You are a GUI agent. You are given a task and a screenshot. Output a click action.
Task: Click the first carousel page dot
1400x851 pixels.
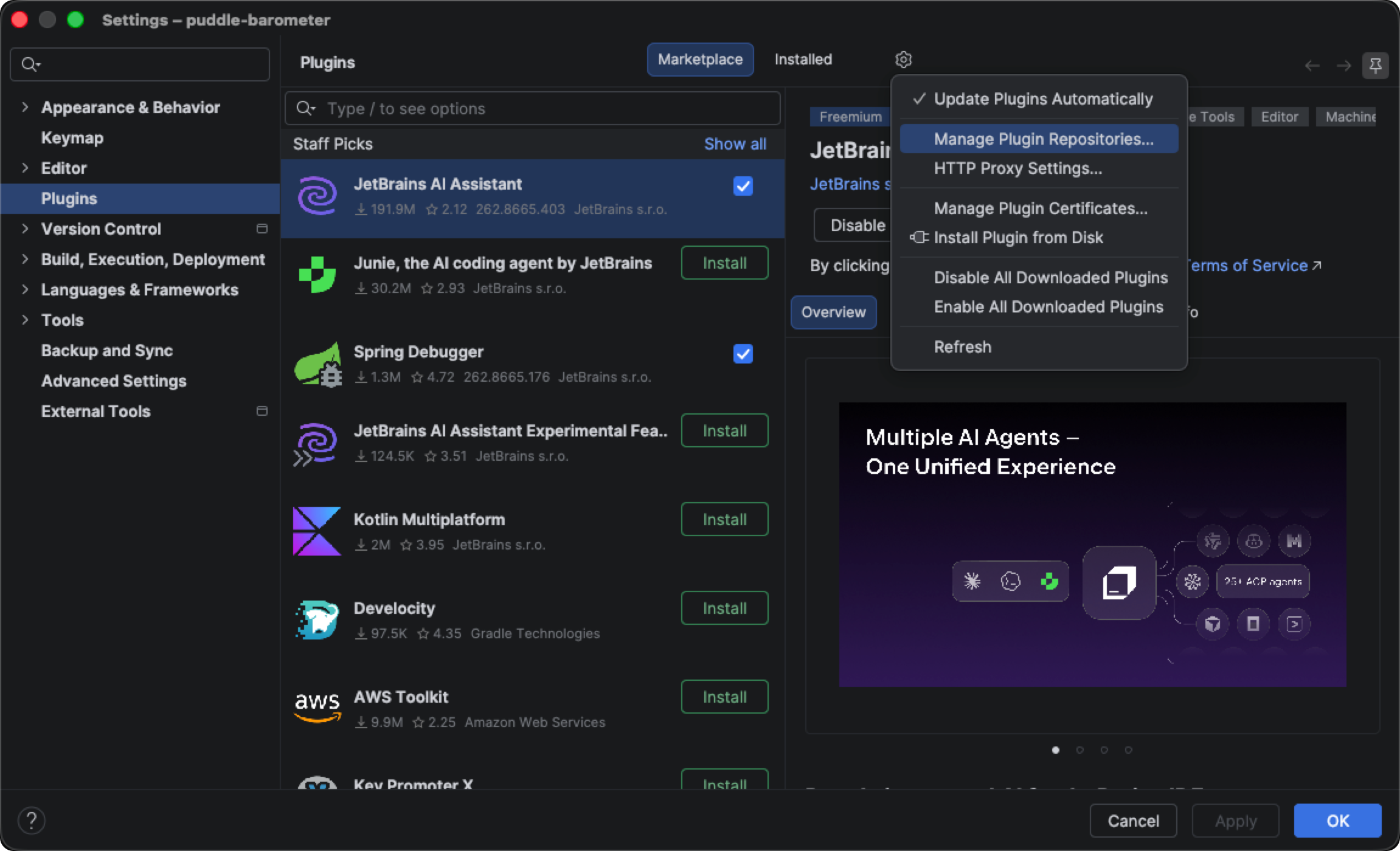coord(1055,750)
